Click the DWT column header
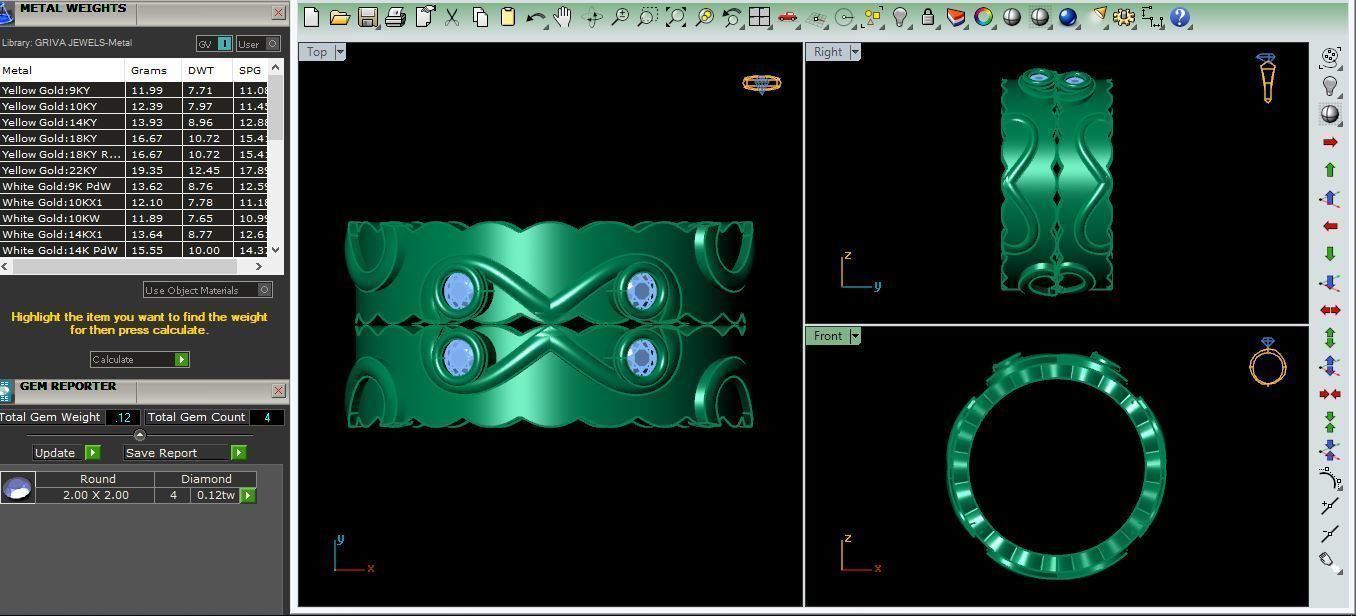The image size is (1356, 616). pos(208,70)
